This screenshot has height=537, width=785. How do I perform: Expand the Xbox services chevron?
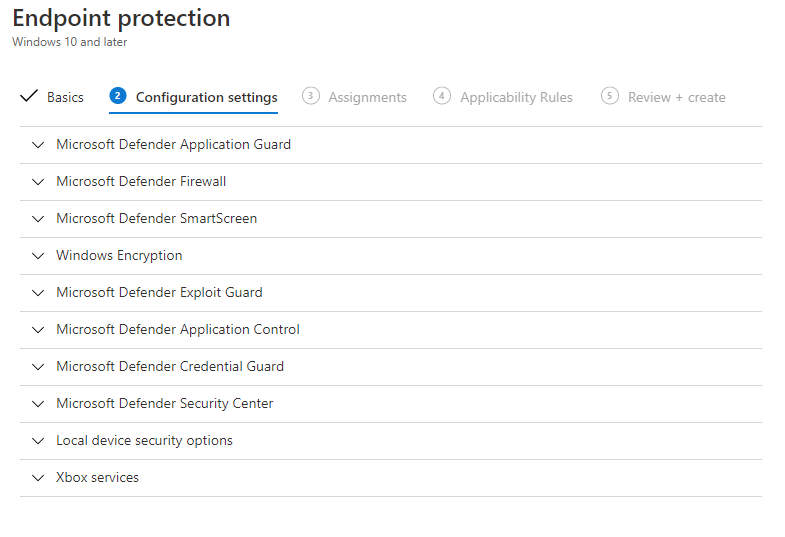coord(38,477)
